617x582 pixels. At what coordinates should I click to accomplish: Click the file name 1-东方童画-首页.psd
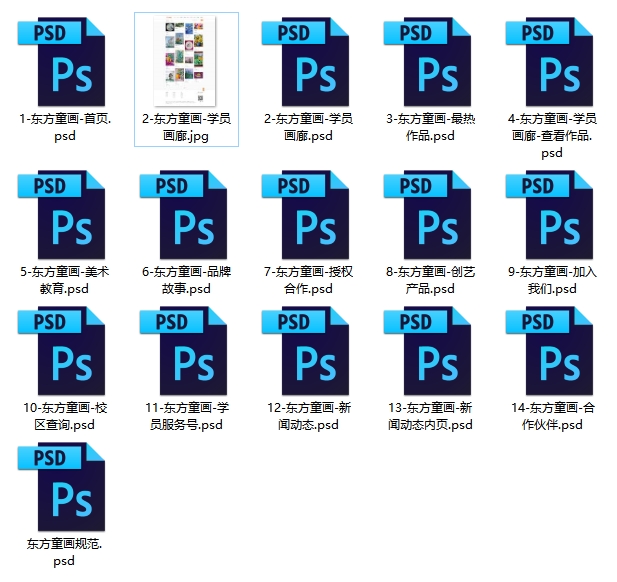click(65, 127)
